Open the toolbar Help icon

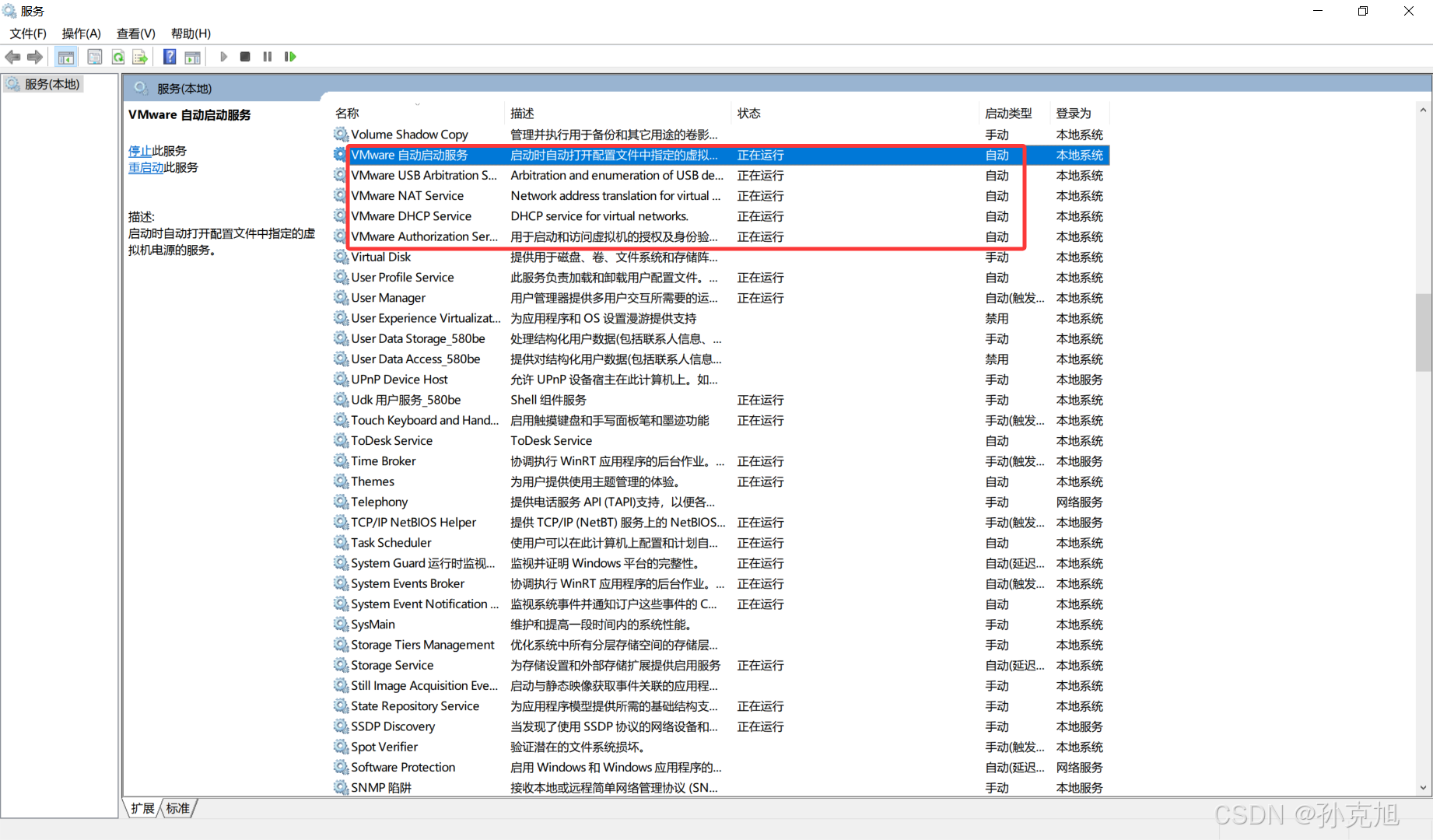tap(170, 57)
